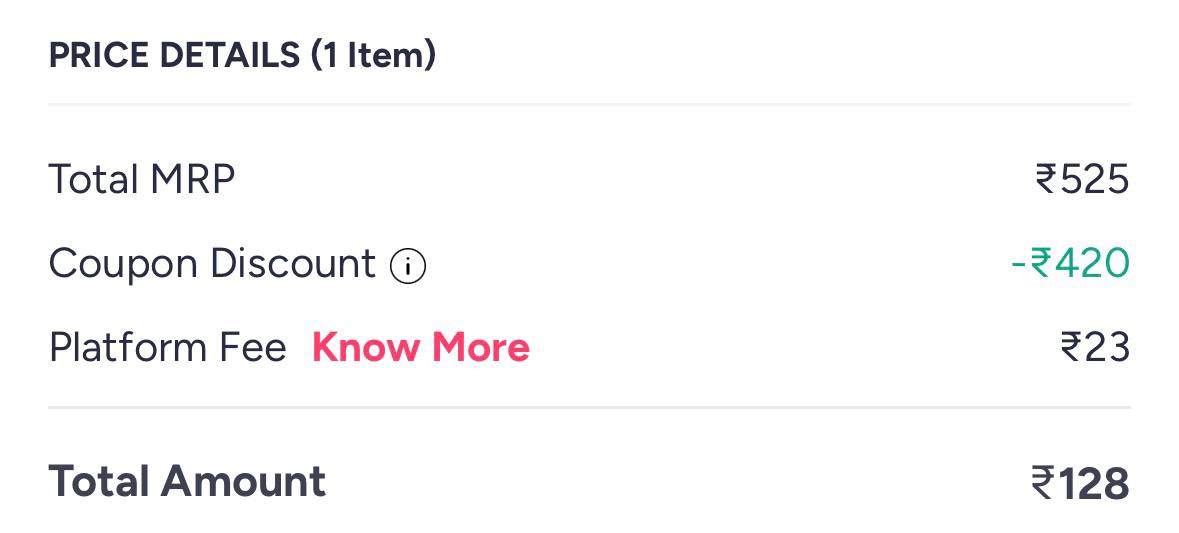1179x533 pixels.
Task: Click the ₹23 platform fee amount
Action: tap(1095, 347)
